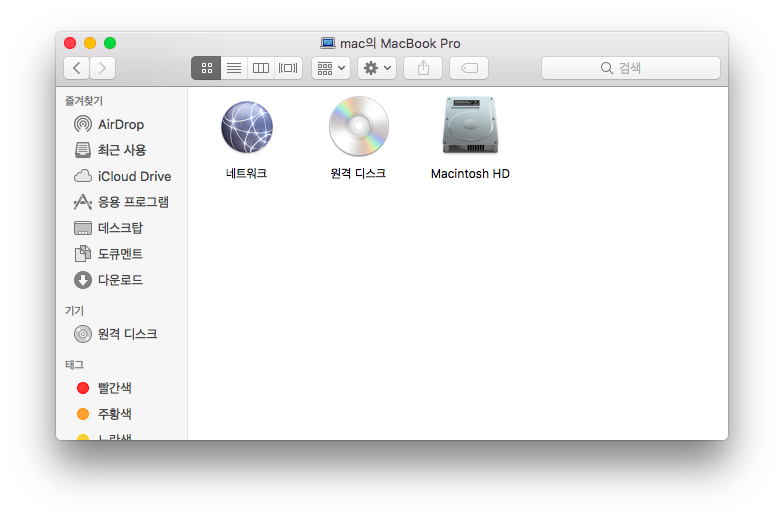The width and height of the screenshot is (784, 520).
Task: Go back with the back arrow
Action: 76,68
